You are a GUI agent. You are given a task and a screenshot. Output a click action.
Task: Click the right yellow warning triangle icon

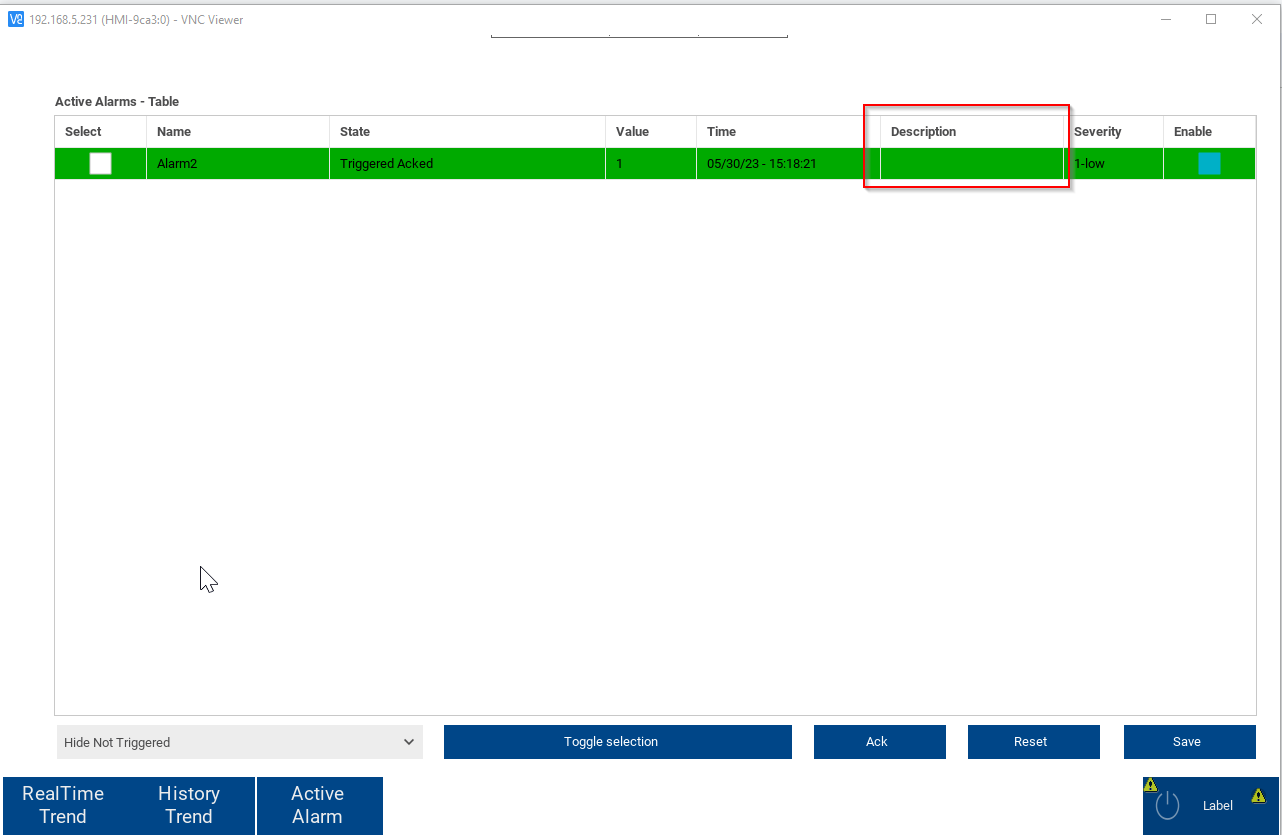pyautogui.click(x=1258, y=796)
